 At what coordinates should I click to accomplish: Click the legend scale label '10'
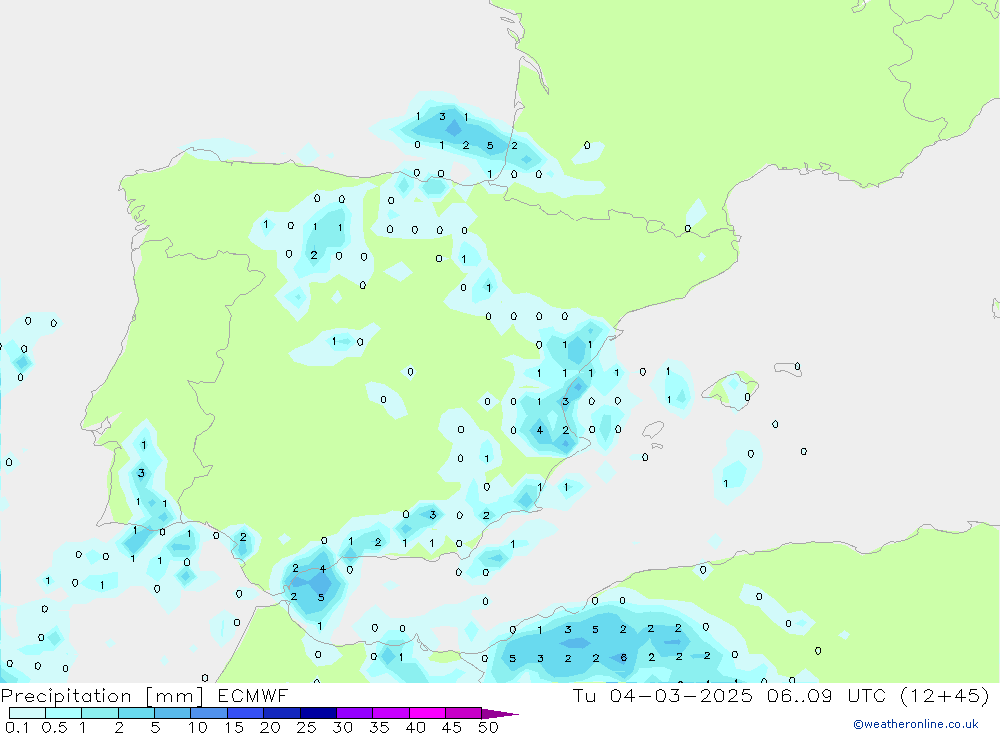tap(198, 727)
